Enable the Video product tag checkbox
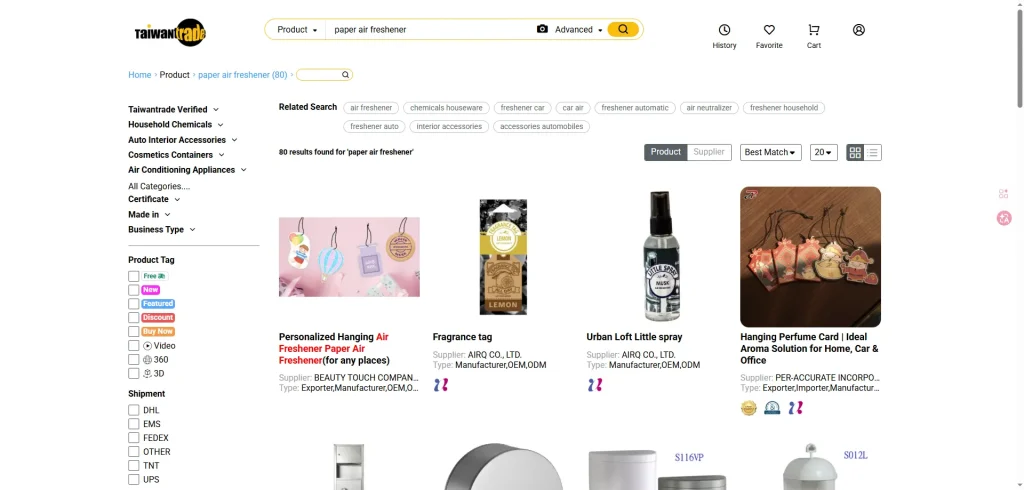1024x490 pixels. click(134, 346)
